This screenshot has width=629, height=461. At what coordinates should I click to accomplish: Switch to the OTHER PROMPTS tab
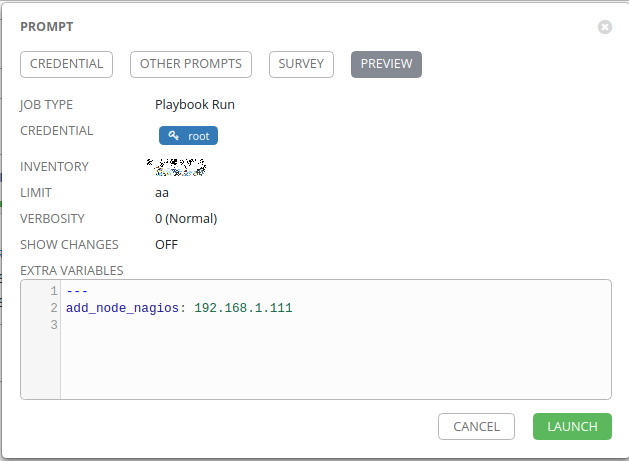click(191, 64)
